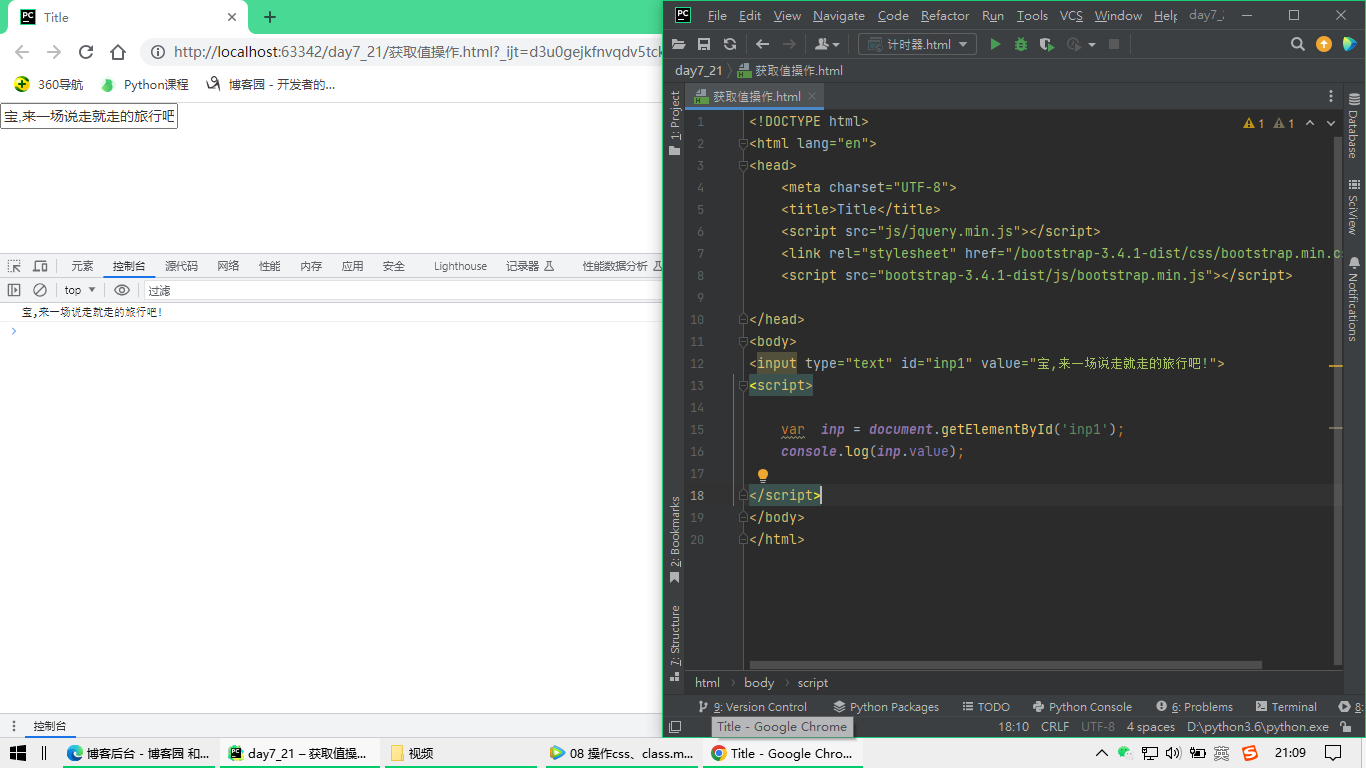The height and width of the screenshot is (768, 1366).
Task: Click Chrome's reload page icon
Action: [86, 52]
